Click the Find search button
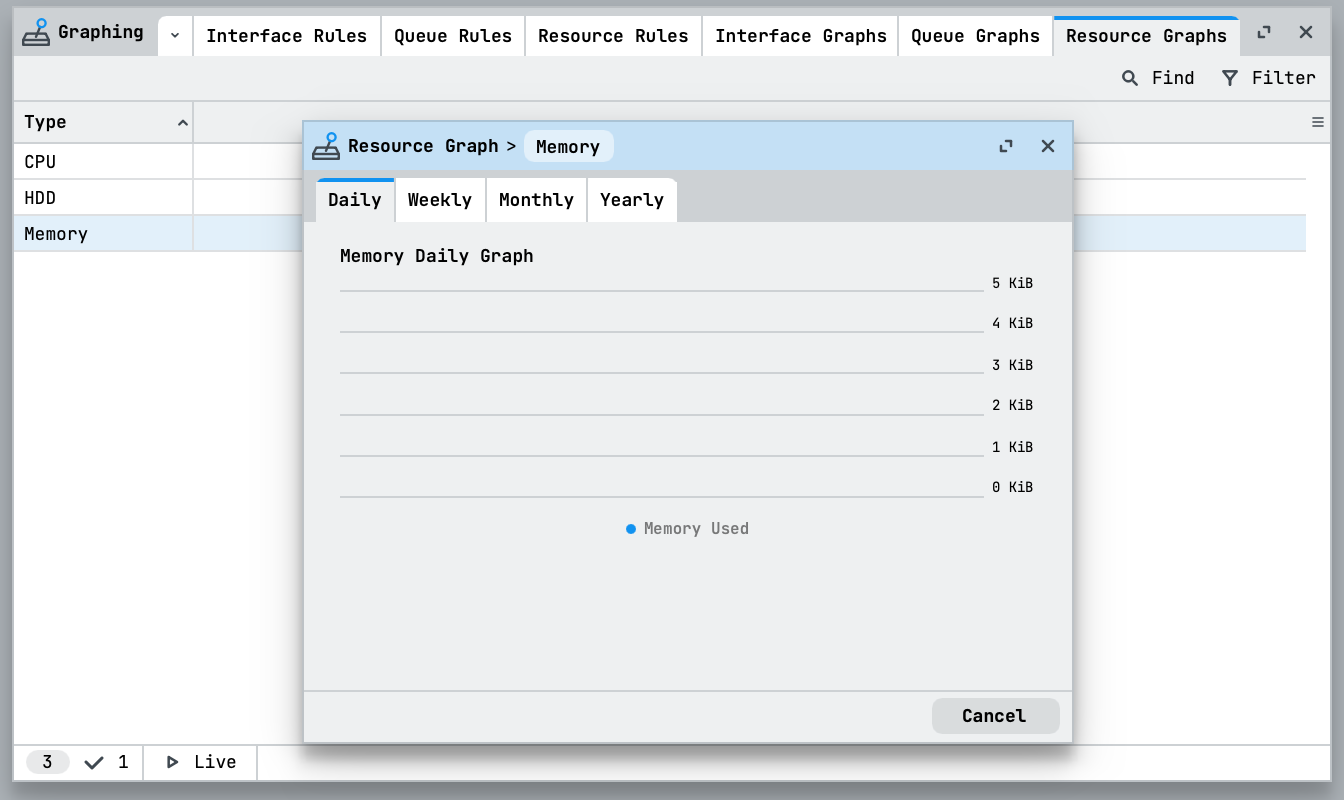1344x800 pixels. point(1158,78)
